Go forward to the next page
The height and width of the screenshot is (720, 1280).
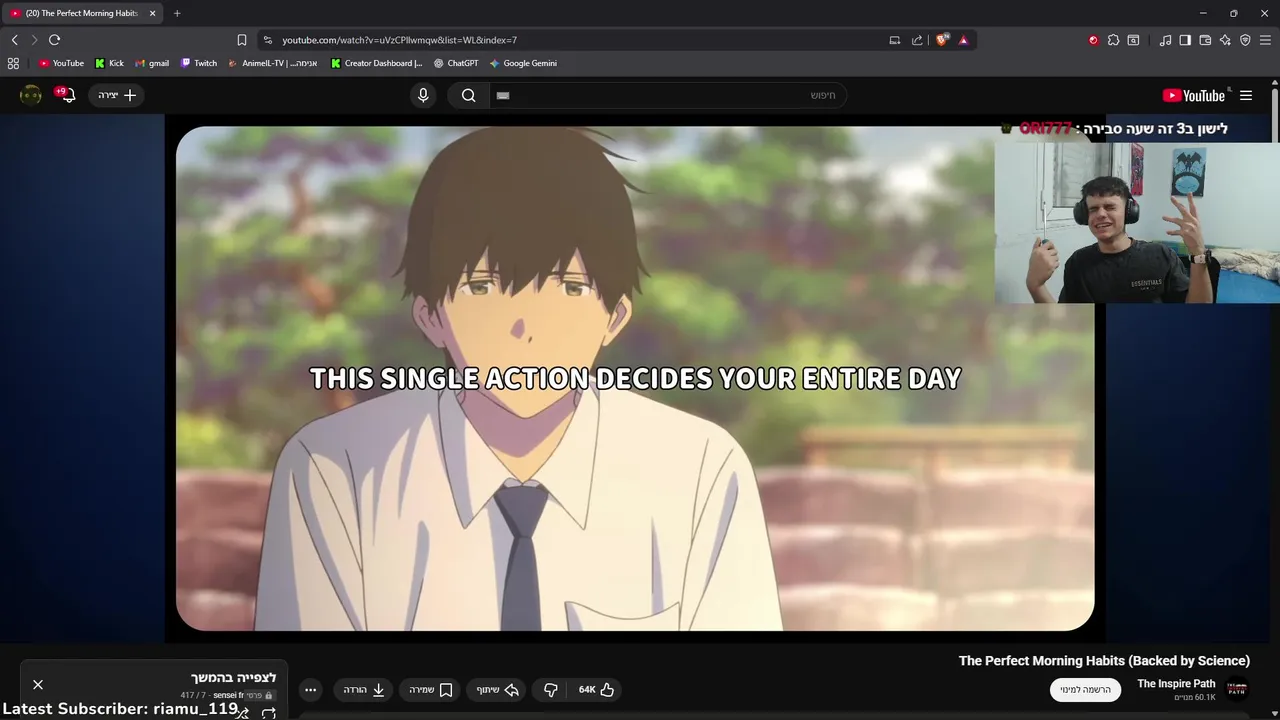pos(34,40)
